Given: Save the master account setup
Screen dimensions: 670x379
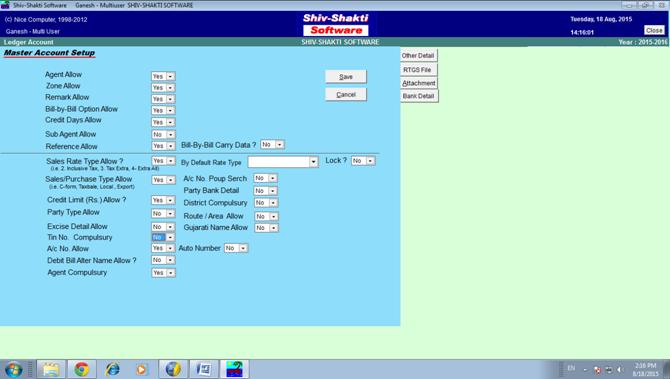Looking at the screenshot, I should (346, 77).
